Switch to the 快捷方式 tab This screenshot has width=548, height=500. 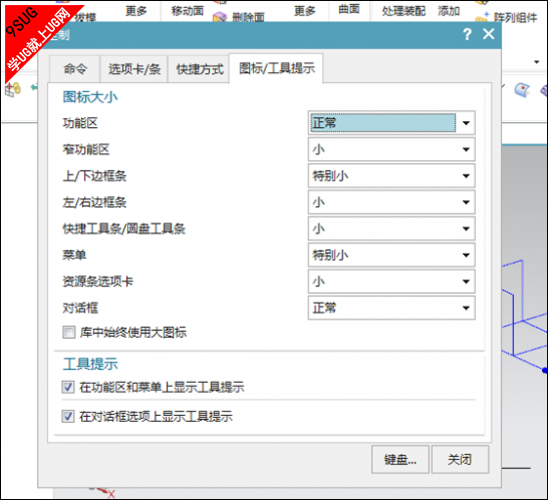pos(199,69)
